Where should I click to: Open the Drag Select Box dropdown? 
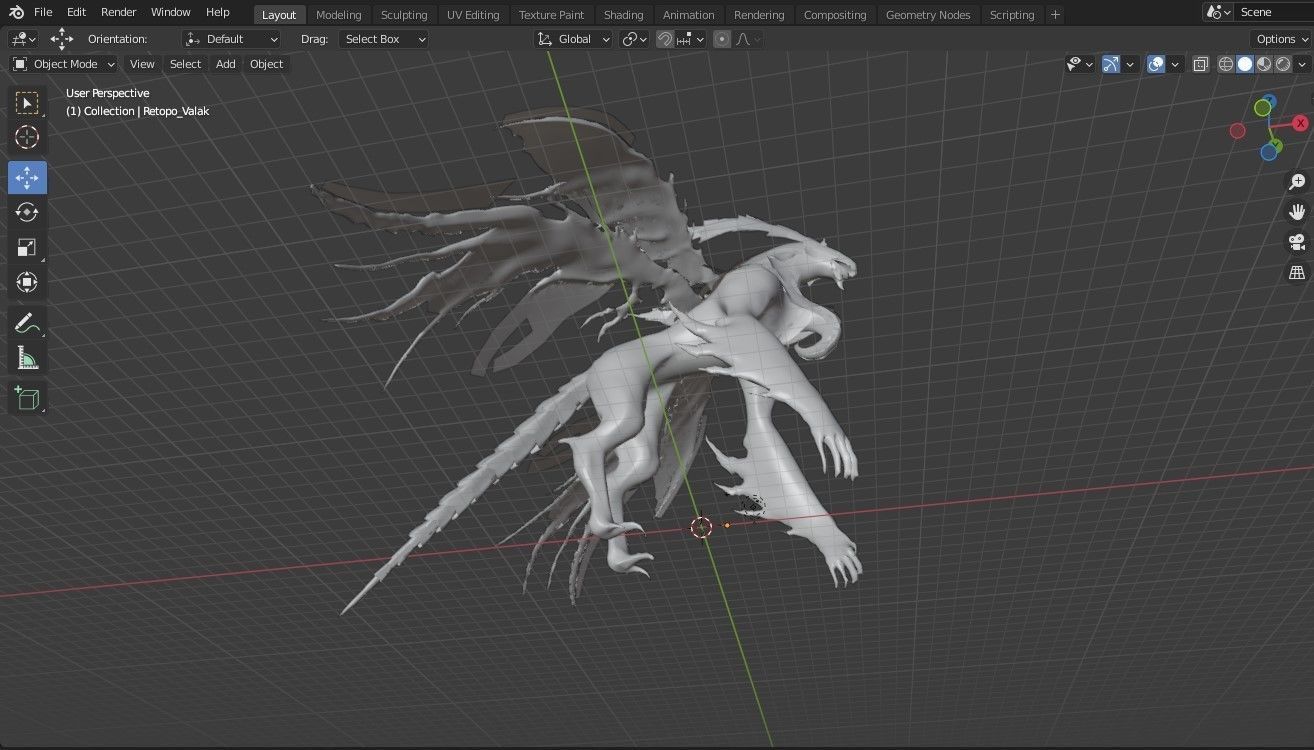point(384,39)
